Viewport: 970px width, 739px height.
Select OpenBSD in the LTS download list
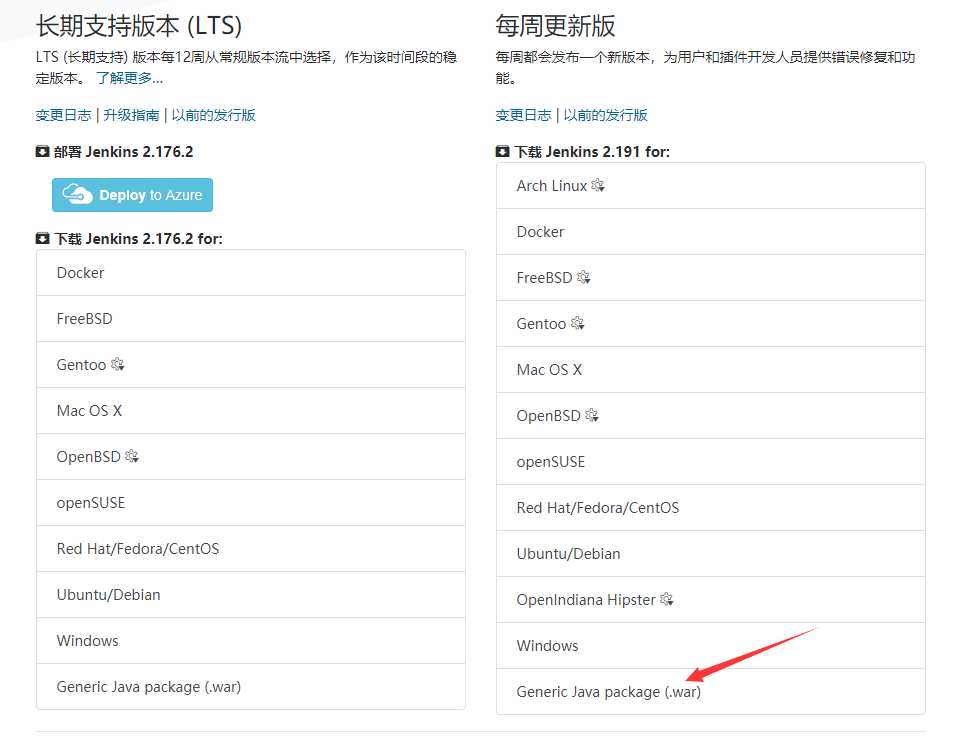coord(251,456)
